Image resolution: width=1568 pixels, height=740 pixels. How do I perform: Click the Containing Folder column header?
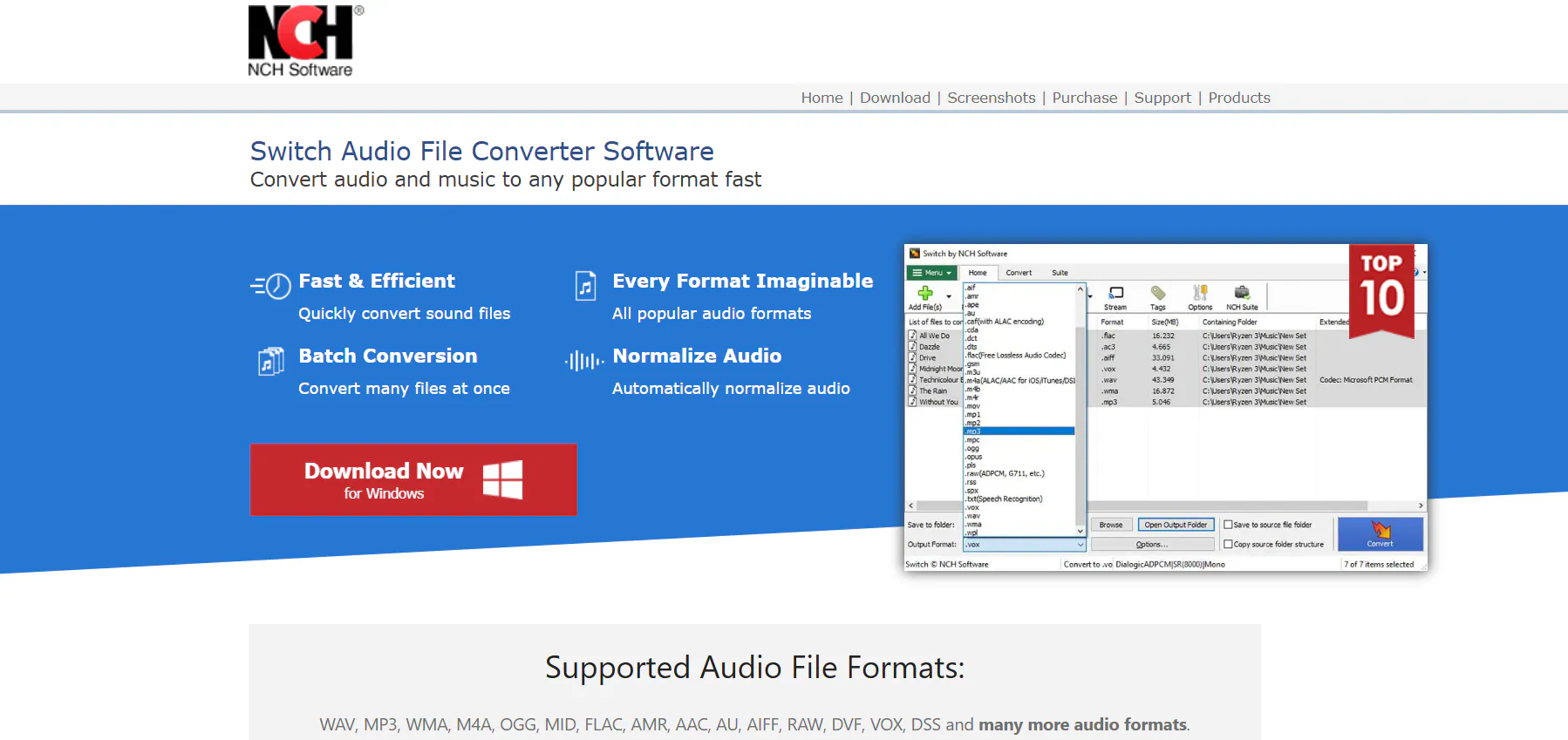click(1230, 322)
